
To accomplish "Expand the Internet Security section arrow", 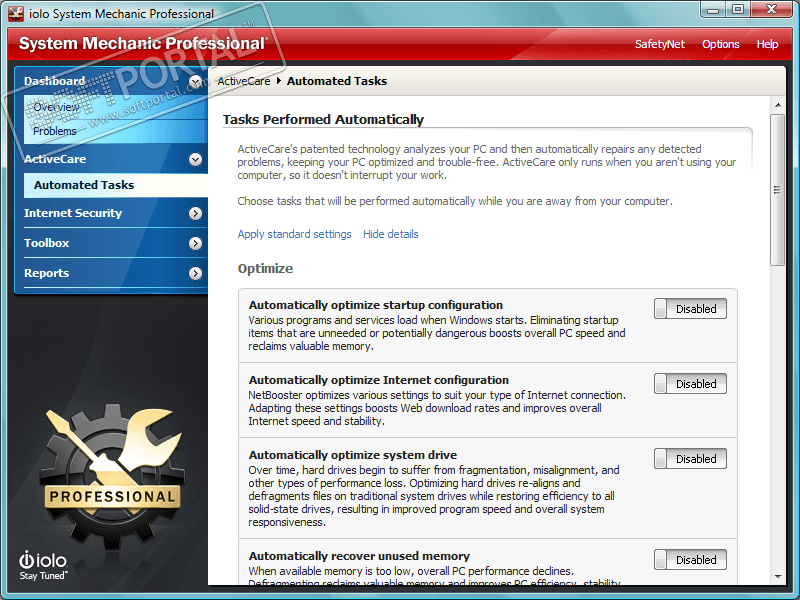I will [195, 213].
